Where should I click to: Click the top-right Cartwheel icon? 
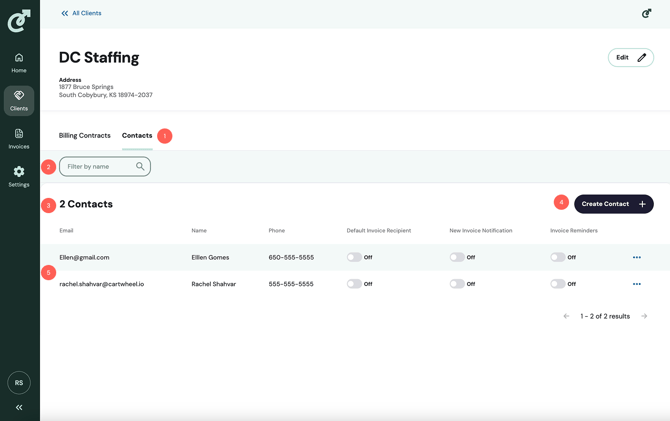tap(646, 13)
